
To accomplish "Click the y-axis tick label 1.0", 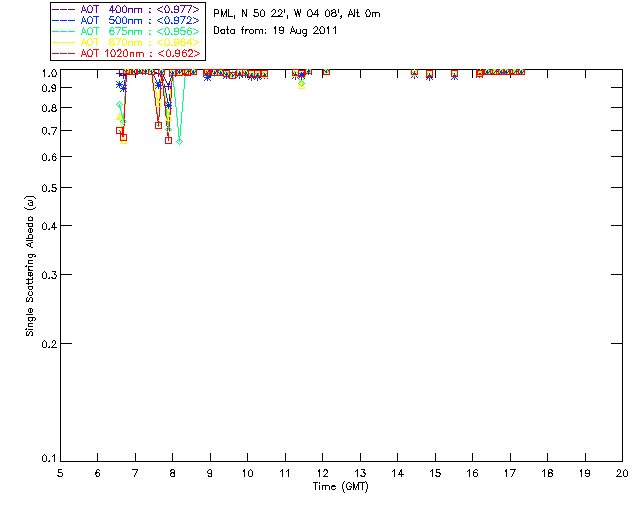I will tap(49, 73).
